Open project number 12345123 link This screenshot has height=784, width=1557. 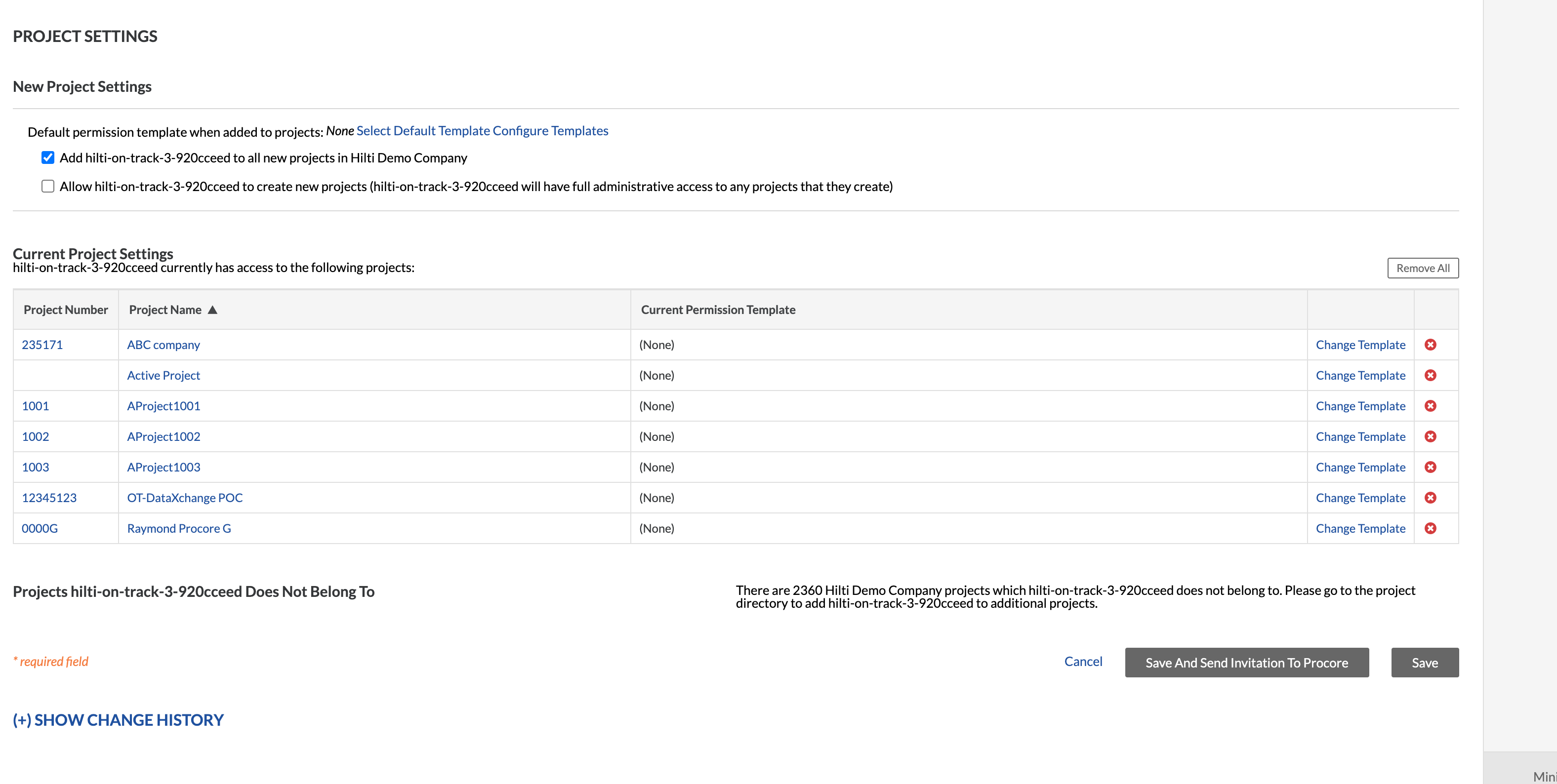click(49, 498)
